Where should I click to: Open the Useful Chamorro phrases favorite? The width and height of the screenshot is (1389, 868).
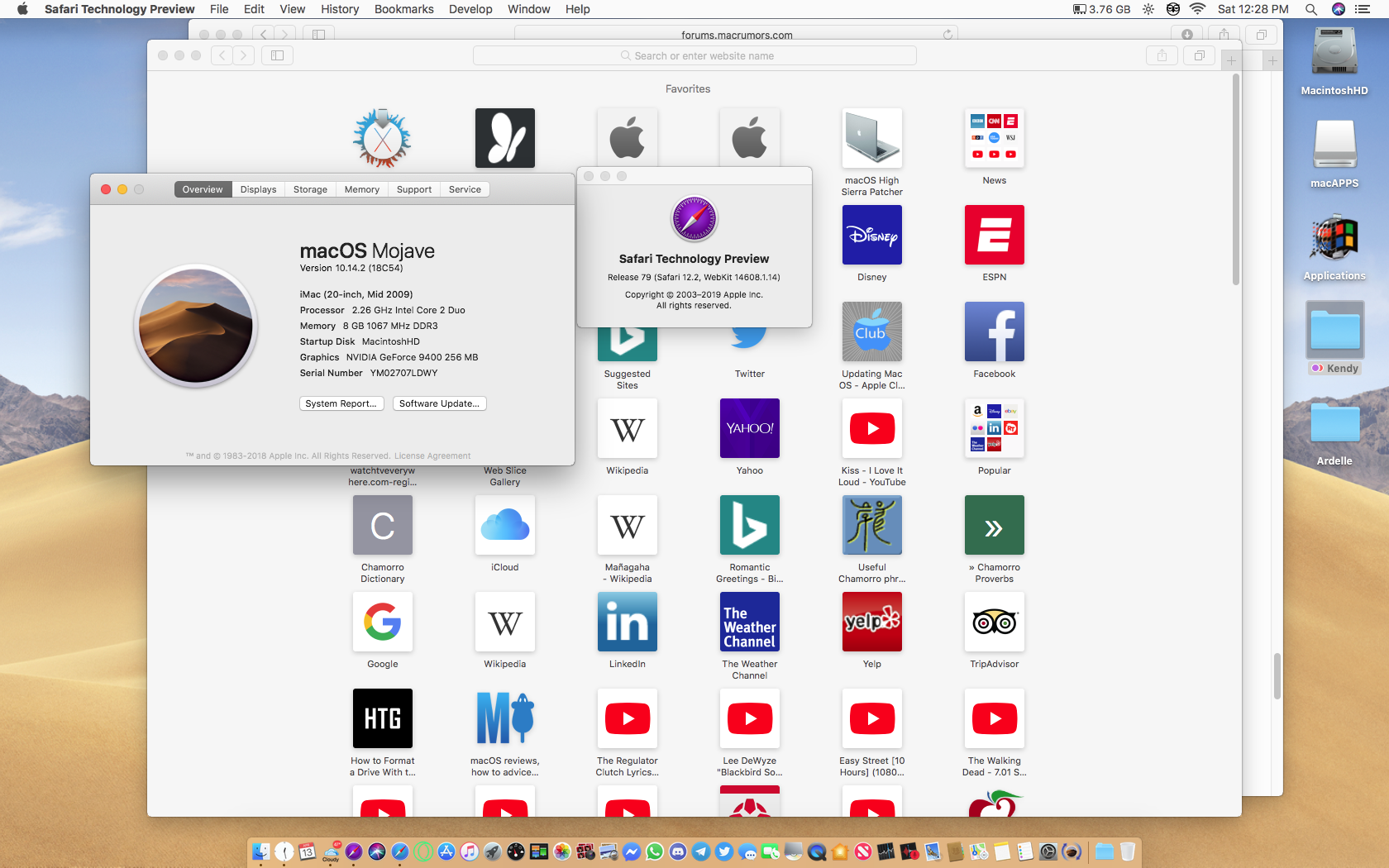871,525
